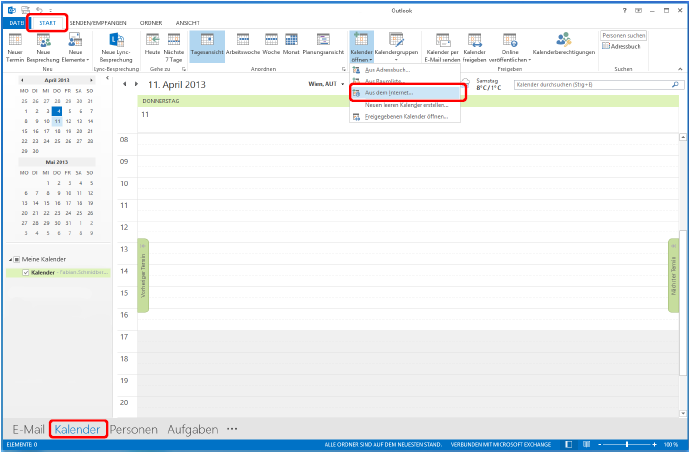Go to next day arrow

pyautogui.click(x=136, y=84)
